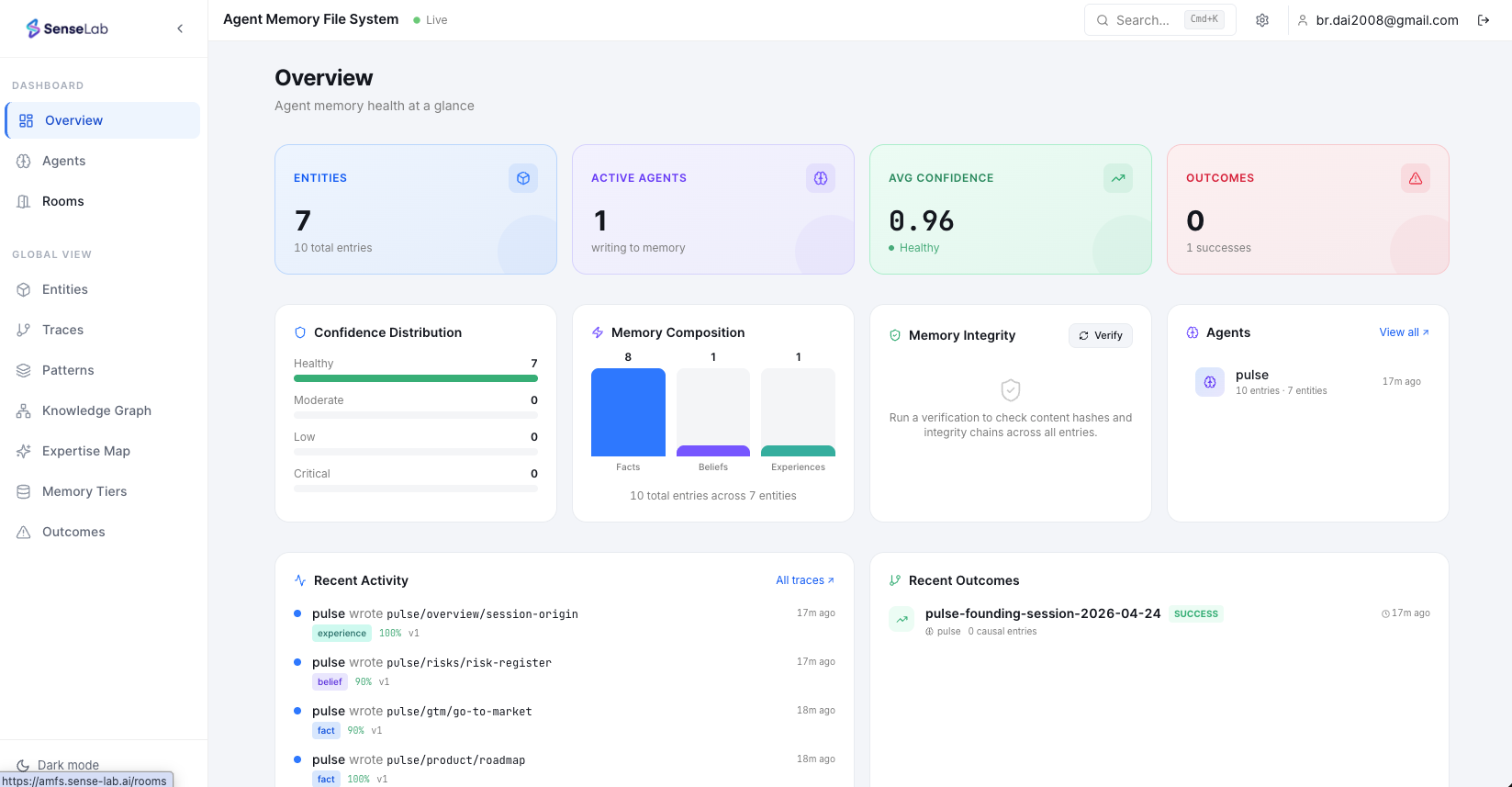Image resolution: width=1512 pixels, height=787 pixels.
Task: Click the belief tag badge
Action: [x=330, y=681]
